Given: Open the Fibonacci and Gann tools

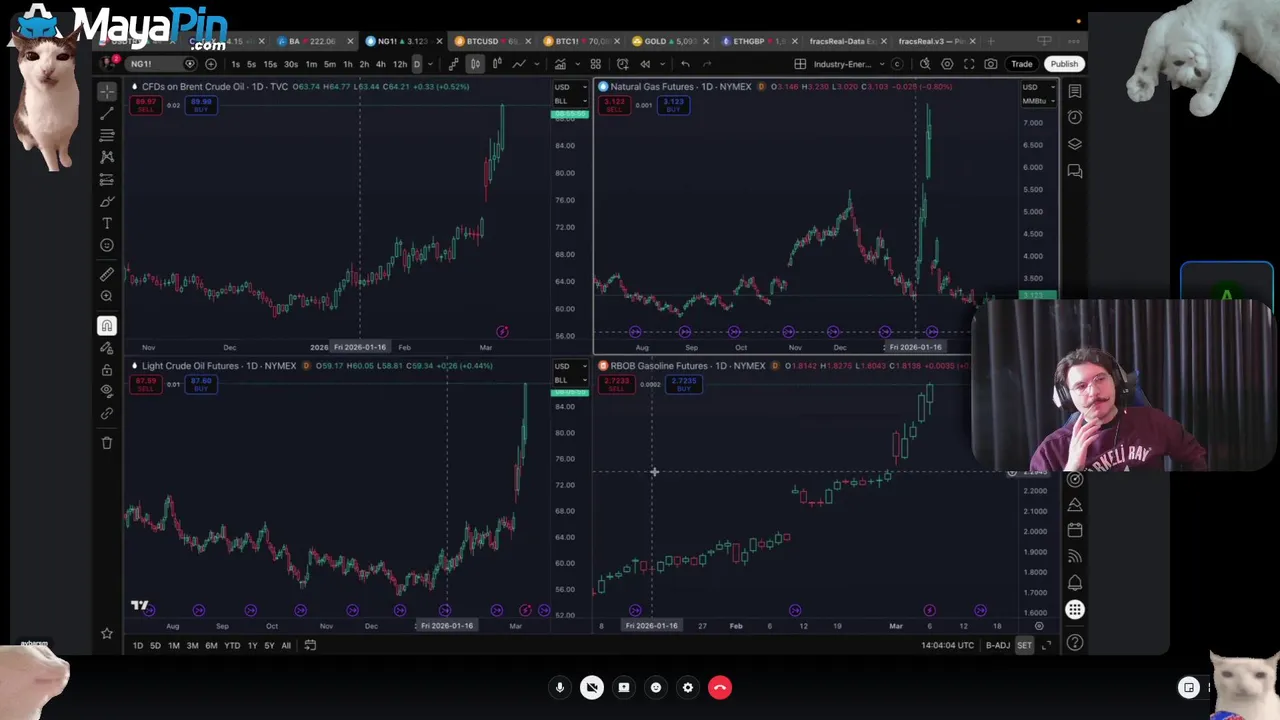Looking at the screenshot, I should [x=107, y=135].
